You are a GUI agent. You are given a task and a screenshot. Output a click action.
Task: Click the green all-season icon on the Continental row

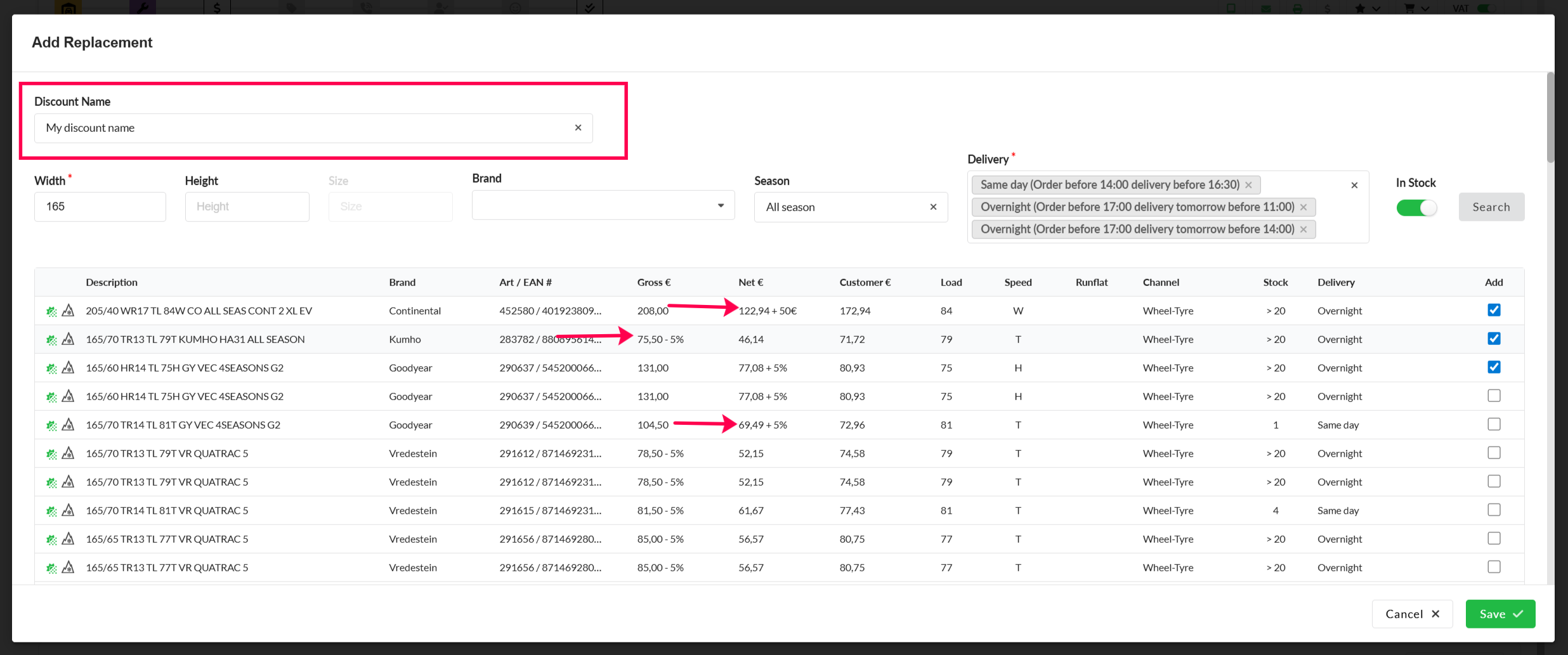(x=51, y=311)
